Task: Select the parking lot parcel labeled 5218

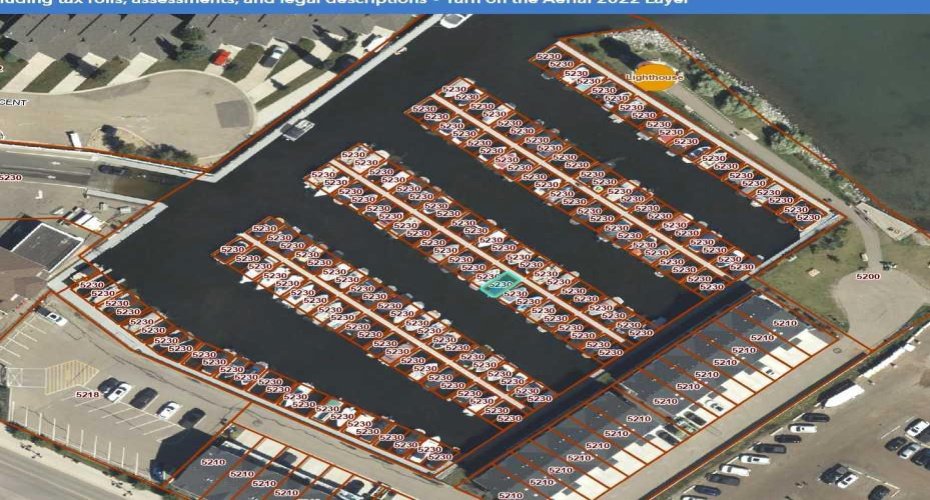Action: tap(87, 394)
